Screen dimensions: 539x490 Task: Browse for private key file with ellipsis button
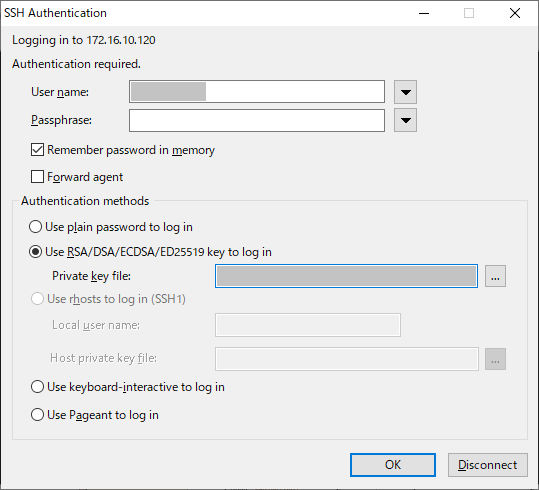pos(495,276)
